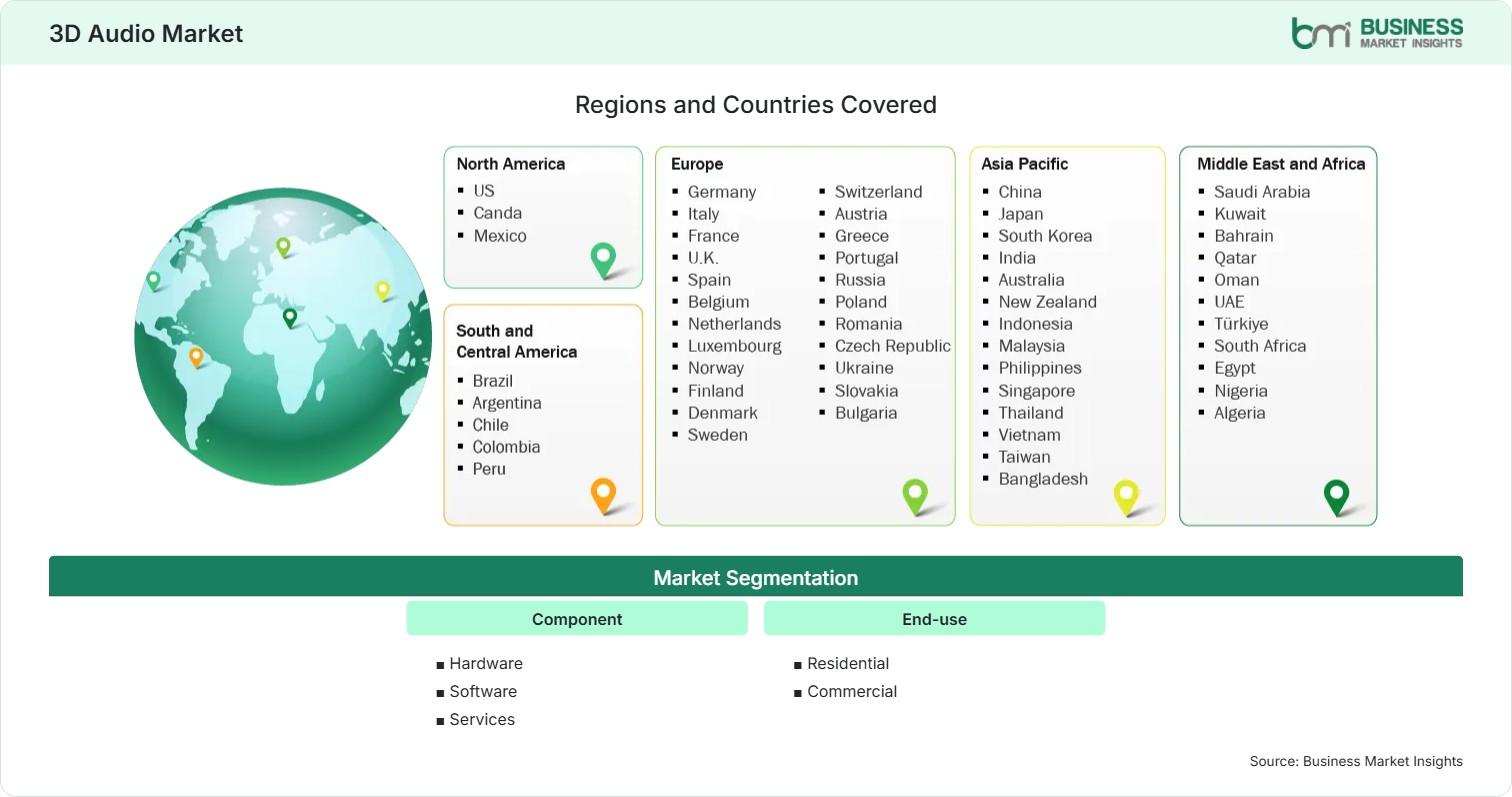Select the Component segmentation header
1512x797 pixels.
[577, 619]
